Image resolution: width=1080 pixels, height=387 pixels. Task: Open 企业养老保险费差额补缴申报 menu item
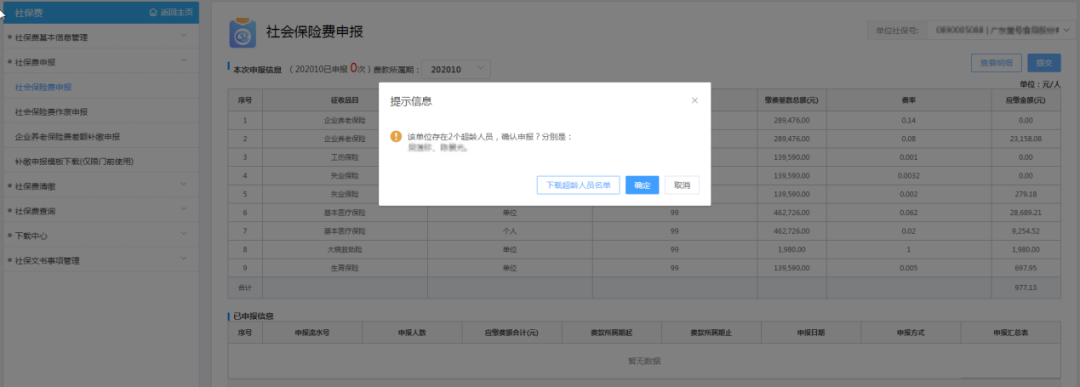click(68, 136)
